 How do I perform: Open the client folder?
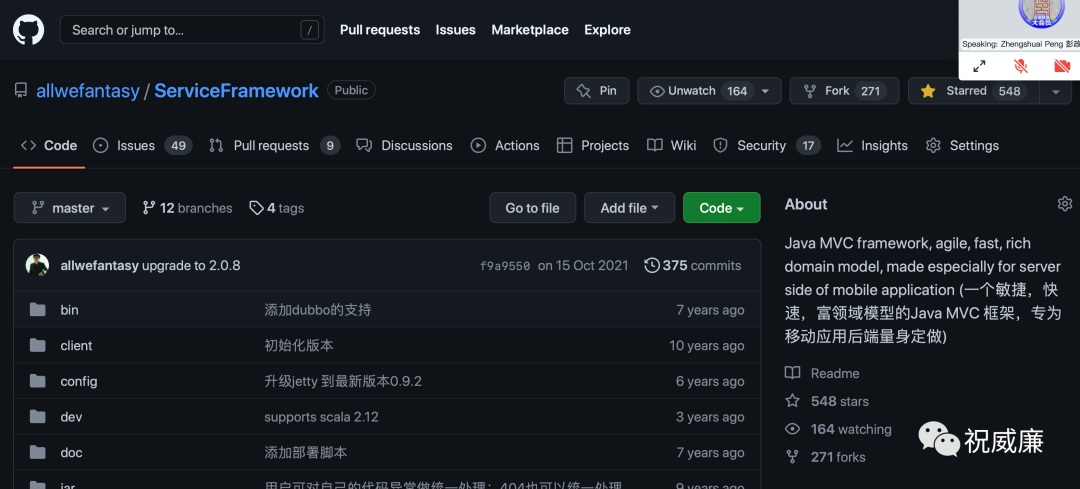[76, 346]
